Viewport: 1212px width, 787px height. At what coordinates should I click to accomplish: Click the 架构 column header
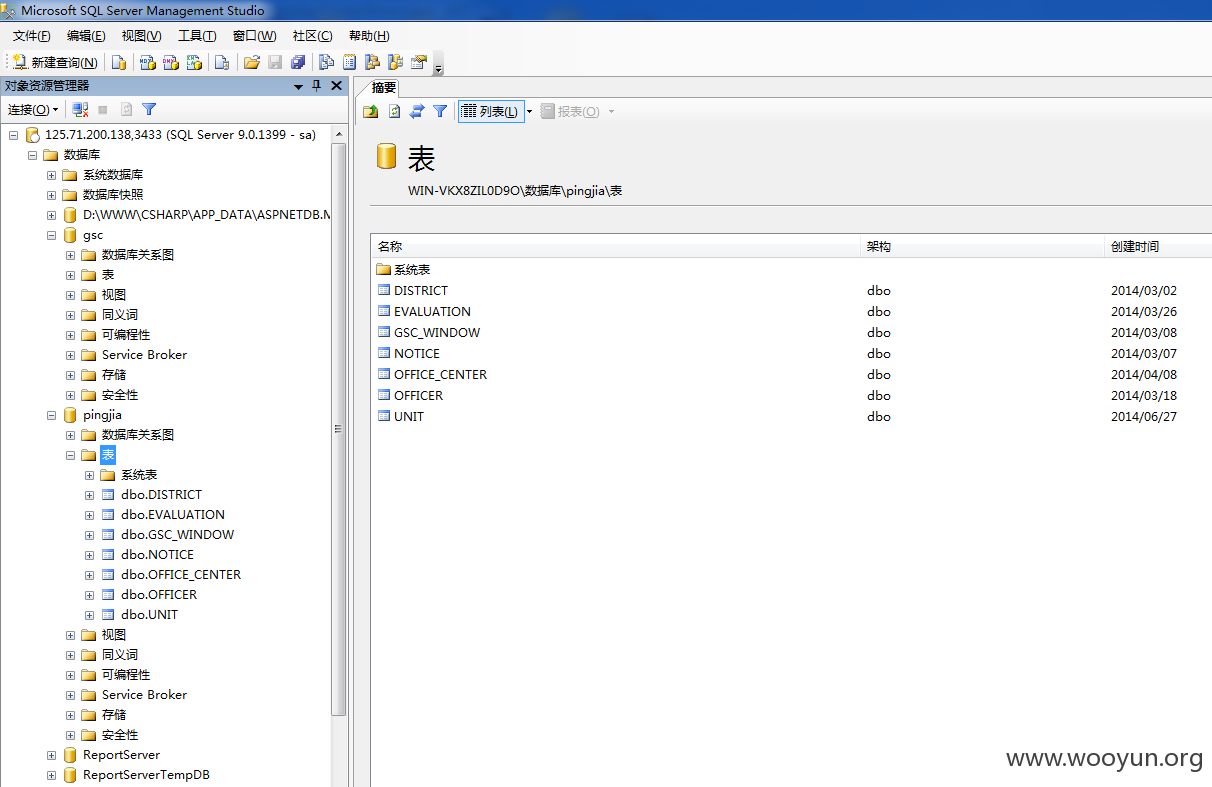pyautogui.click(x=984, y=246)
